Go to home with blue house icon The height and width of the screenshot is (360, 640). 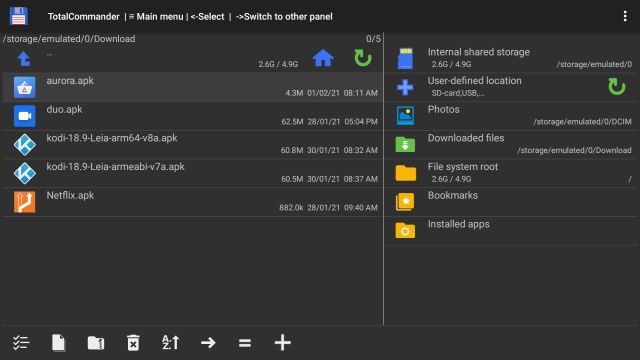[x=323, y=58]
